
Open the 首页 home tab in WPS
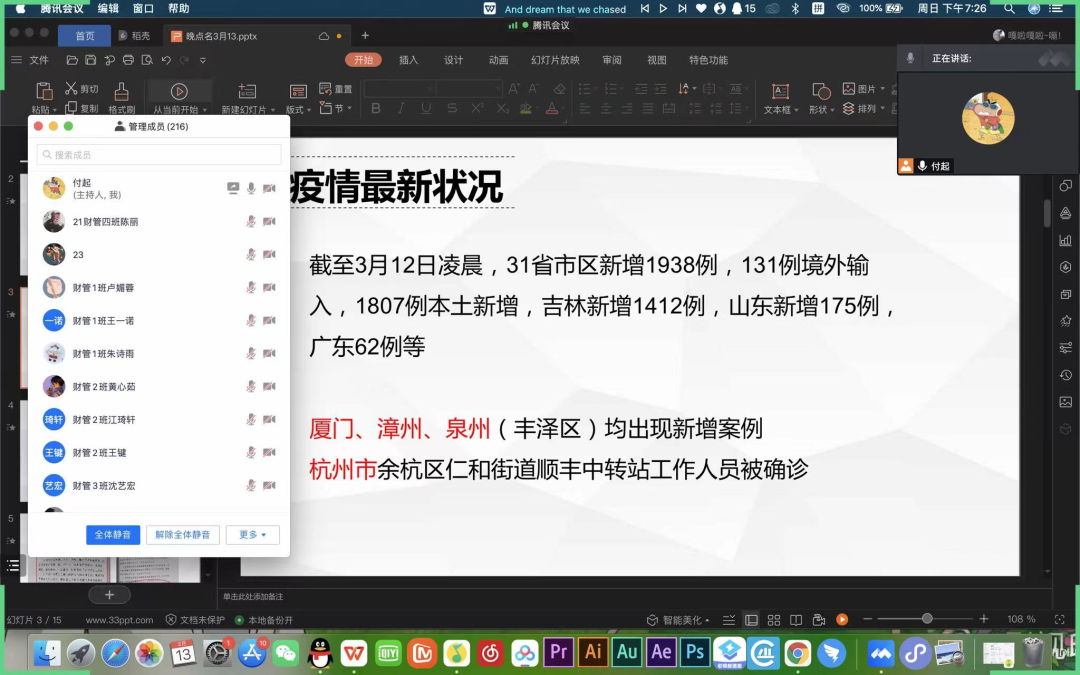point(85,36)
